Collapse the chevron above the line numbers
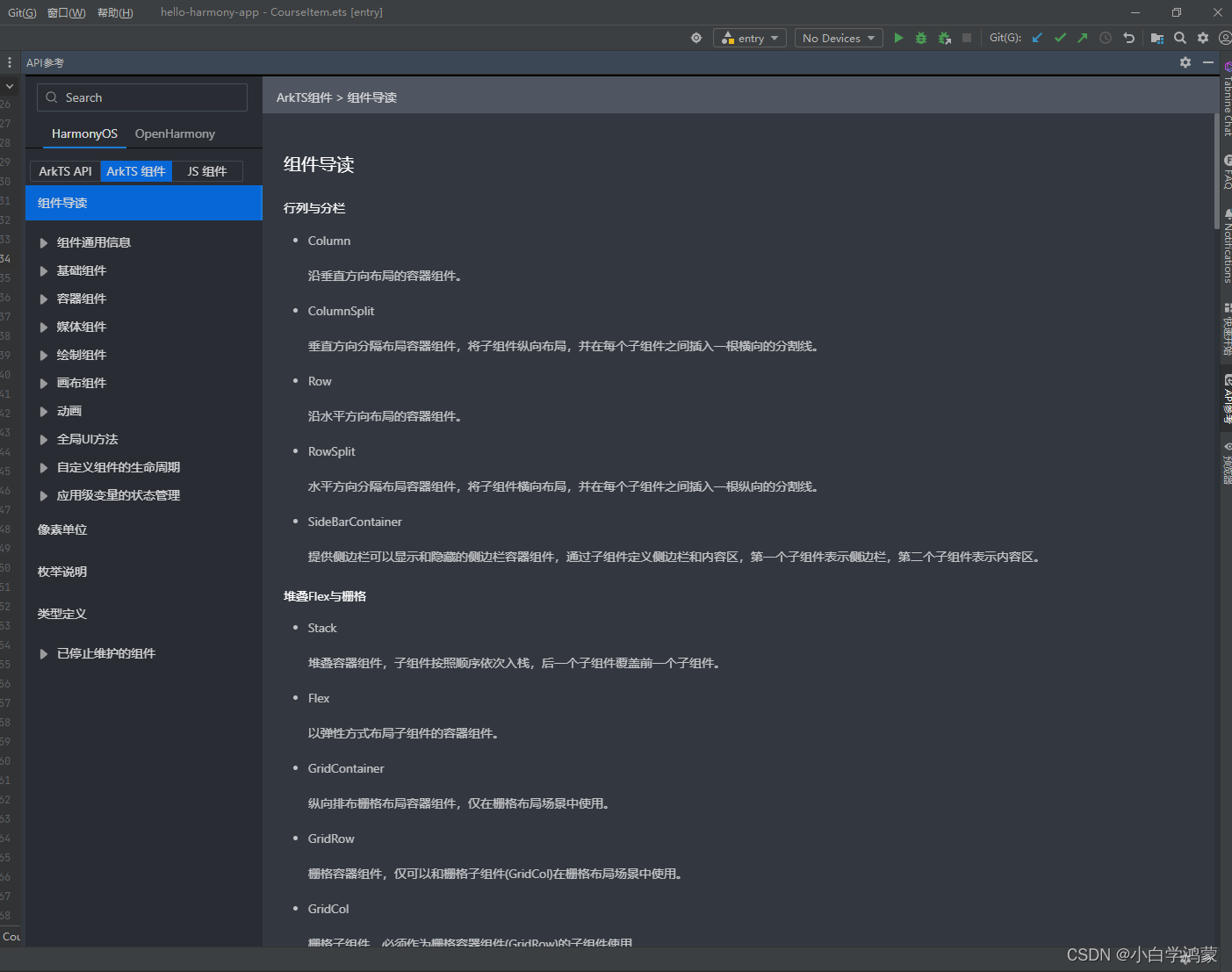1232x972 pixels. [x=10, y=86]
